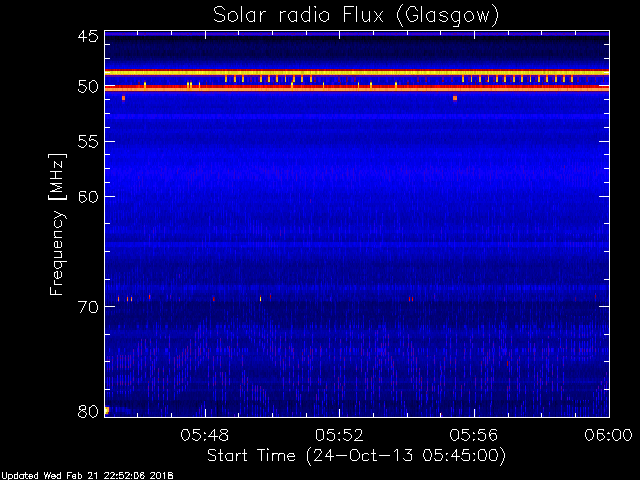640x480 pixels.
Task: Click the 05:48 time tick label
Action: 205,435
